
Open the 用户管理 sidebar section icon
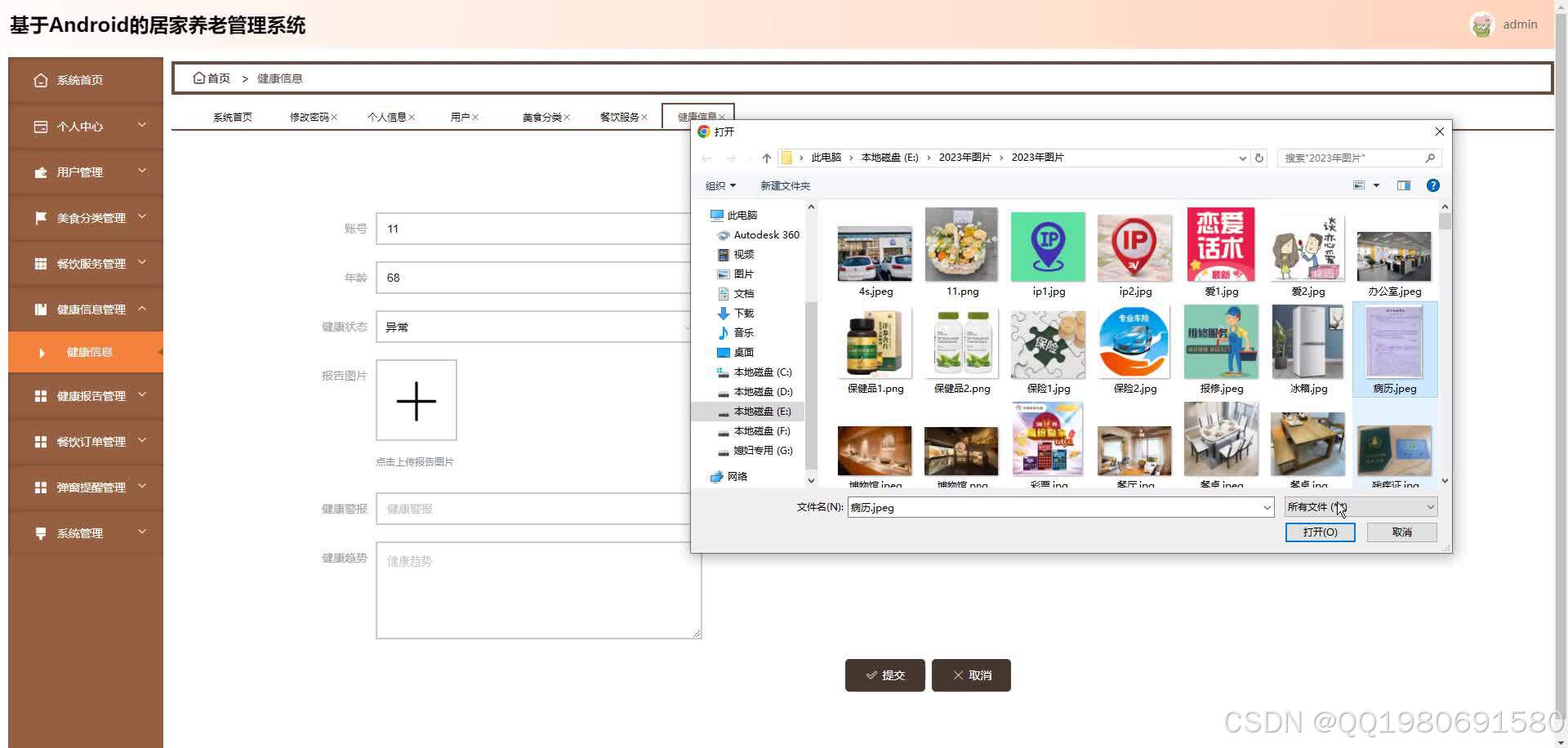pyautogui.click(x=41, y=172)
